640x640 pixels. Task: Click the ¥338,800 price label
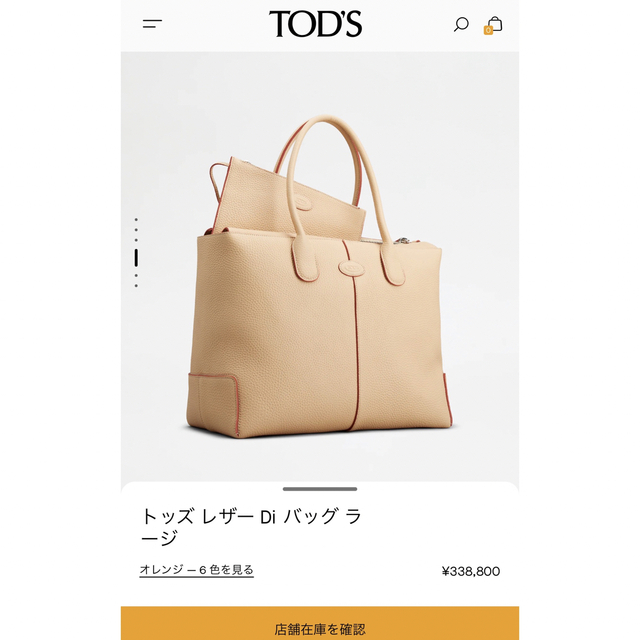pos(471,571)
